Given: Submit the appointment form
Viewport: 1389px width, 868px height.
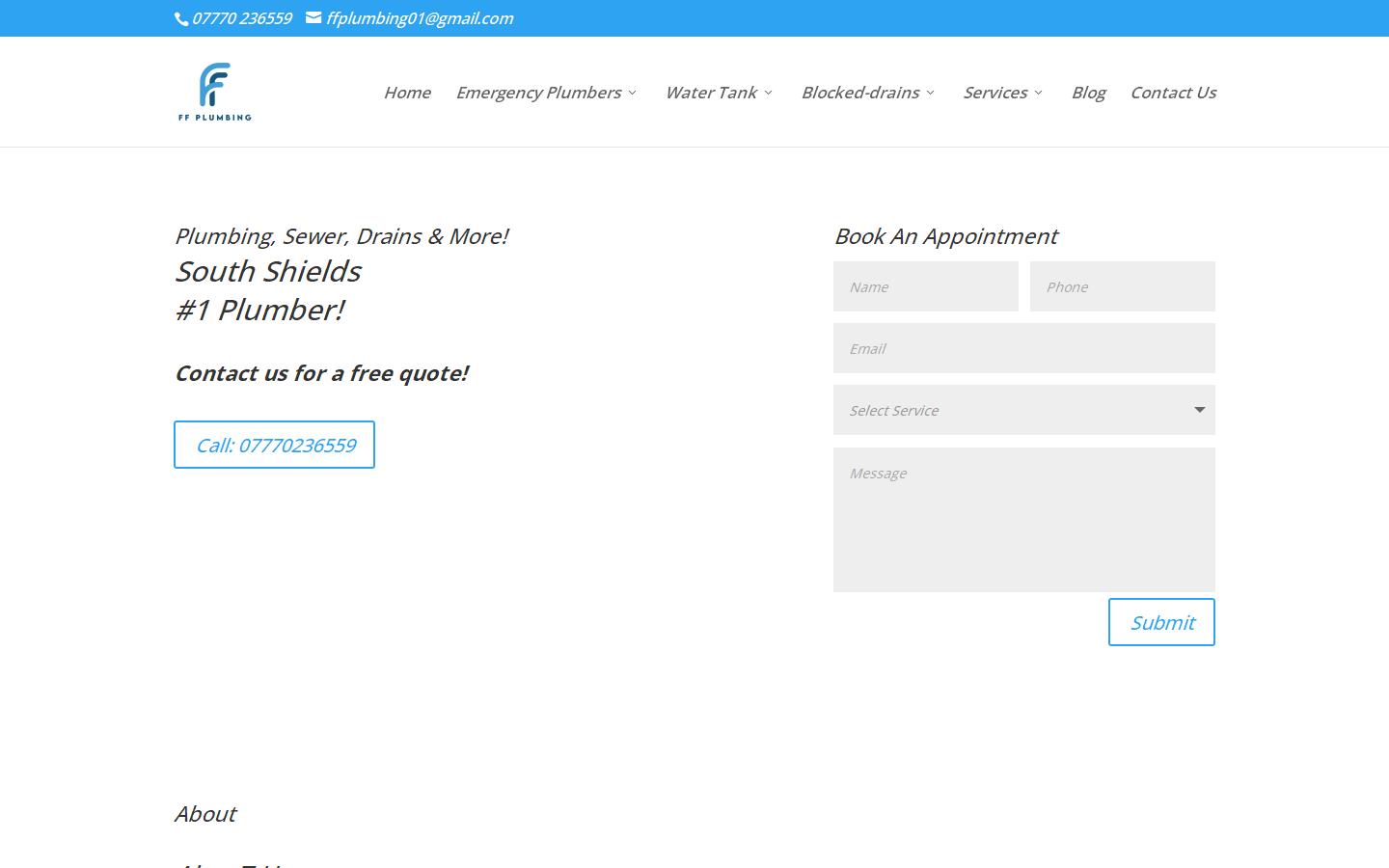Looking at the screenshot, I should click(x=1161, y=622).
